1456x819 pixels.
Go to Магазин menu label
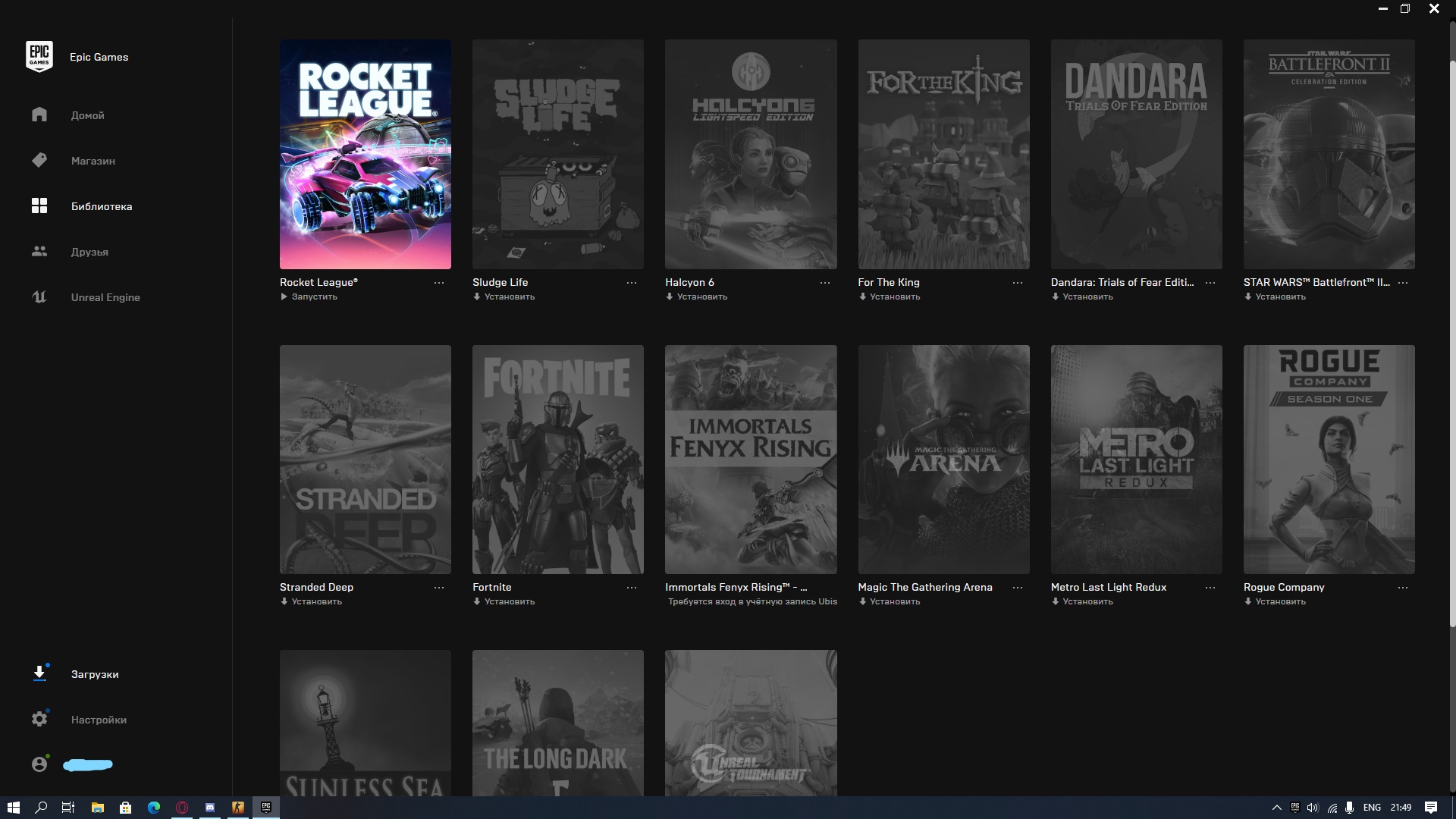tap(93, 161)
